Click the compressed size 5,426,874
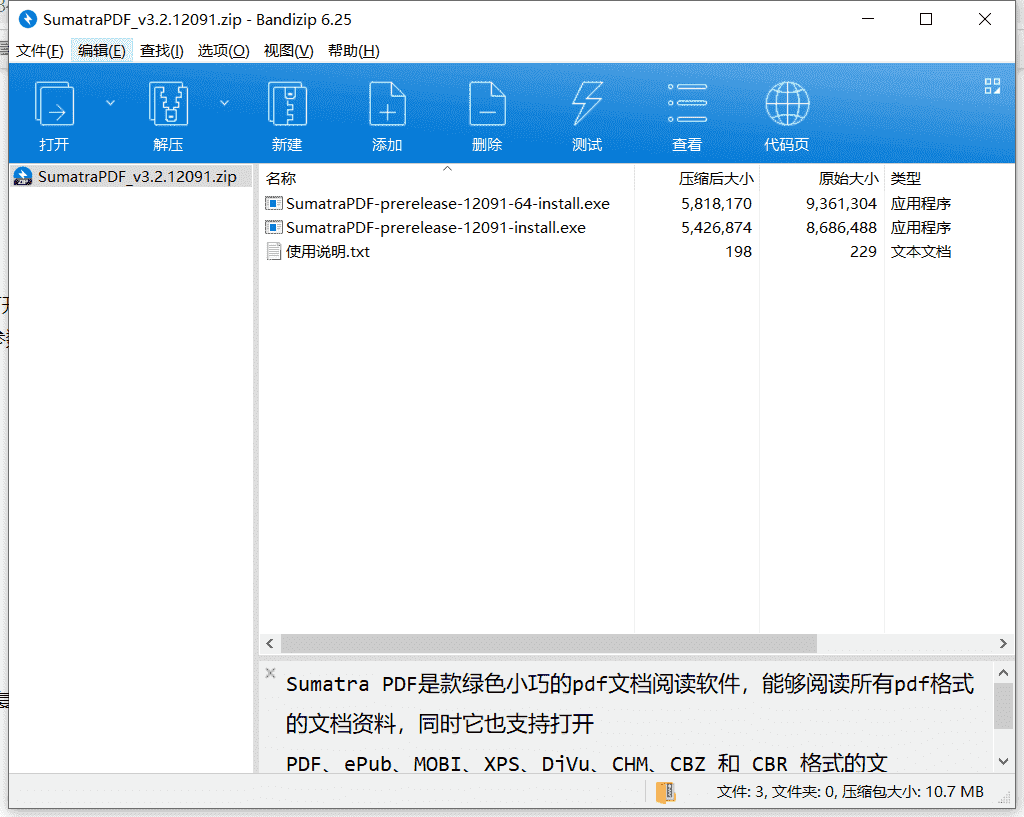This screenshot has width=1024, height=817. pos(716,227)
